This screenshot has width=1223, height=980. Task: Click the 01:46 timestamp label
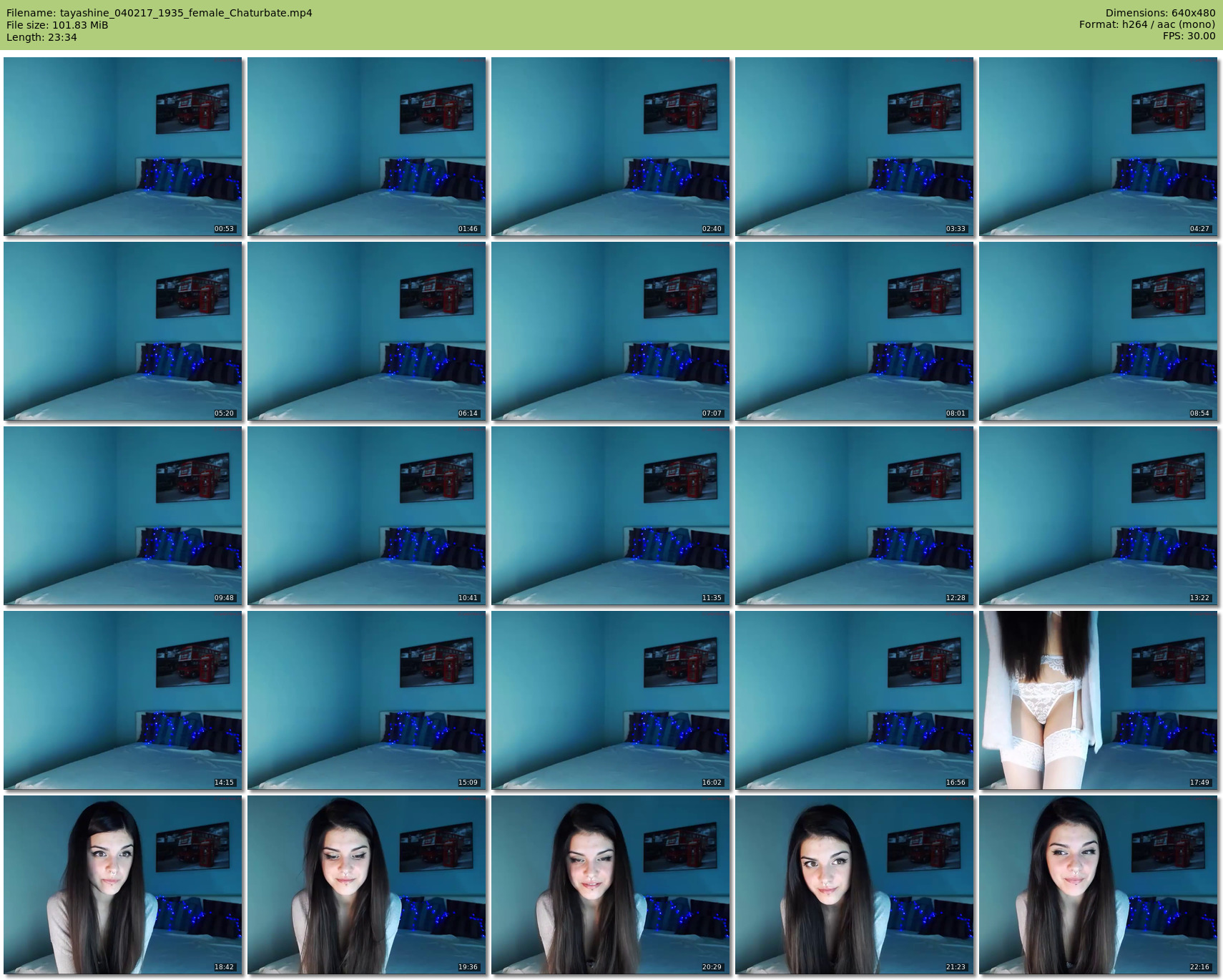pyautogui.click(x=468, y=229)
